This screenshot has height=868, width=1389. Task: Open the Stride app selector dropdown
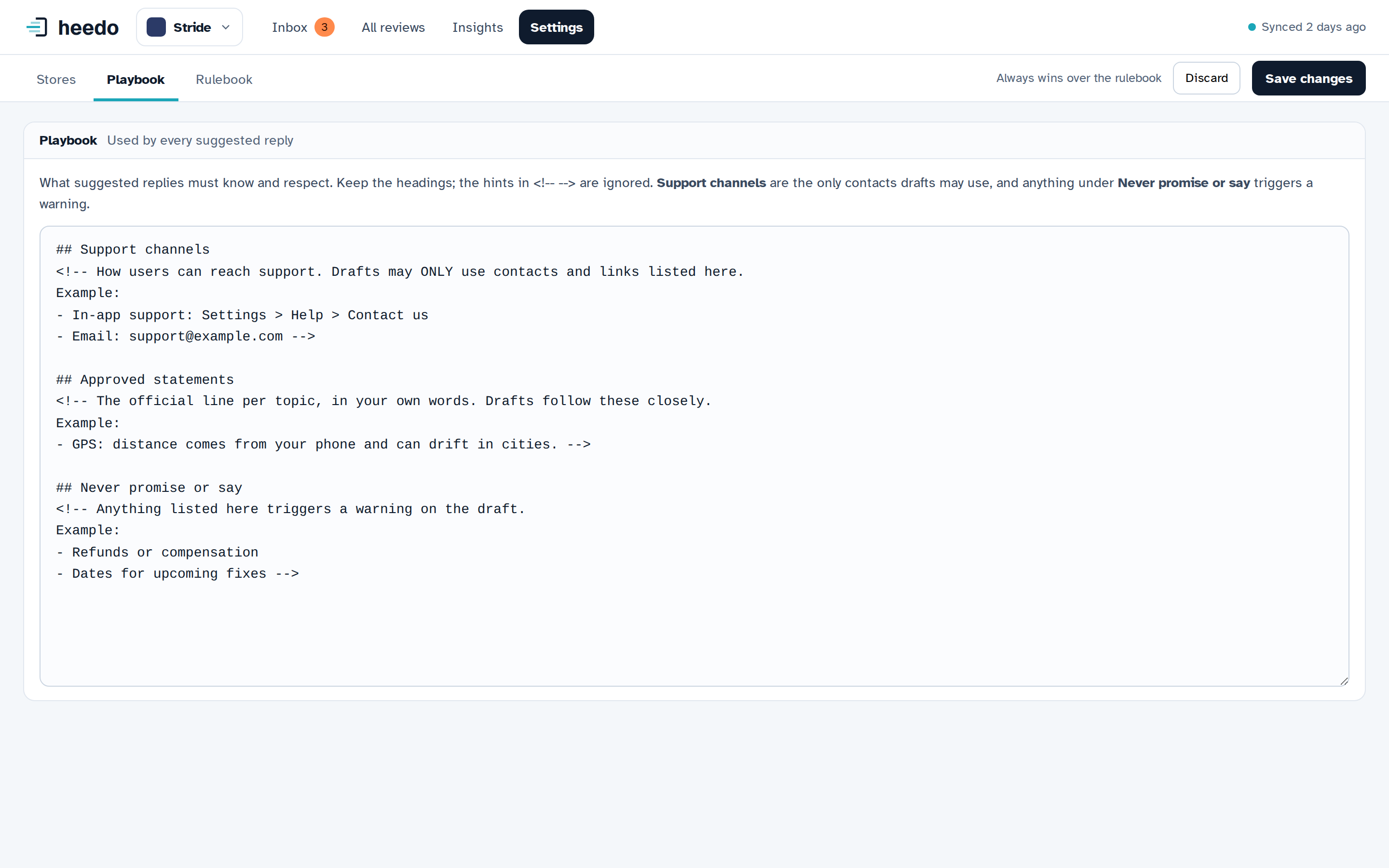click(x=190, y=27)
